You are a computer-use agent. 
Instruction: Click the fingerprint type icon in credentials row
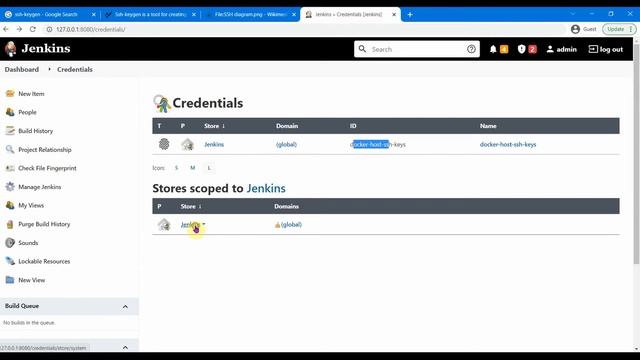[x=164, y=144]
